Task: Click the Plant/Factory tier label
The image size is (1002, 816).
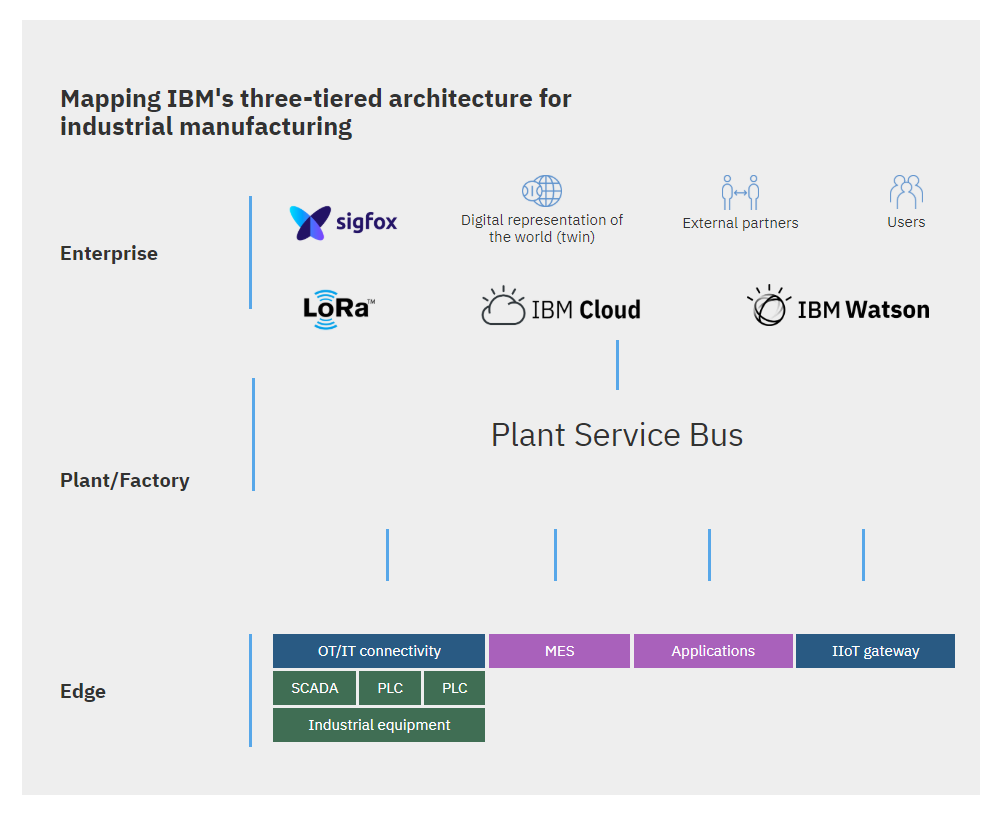Action: [x=125, y=481]
